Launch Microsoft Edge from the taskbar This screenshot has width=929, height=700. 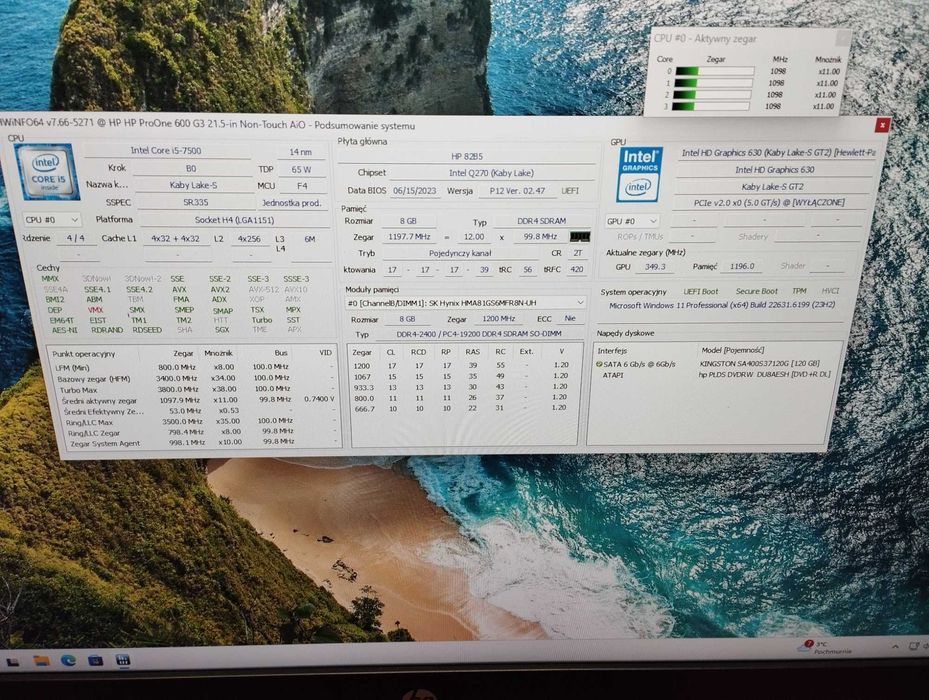click(x=69, y=660)
